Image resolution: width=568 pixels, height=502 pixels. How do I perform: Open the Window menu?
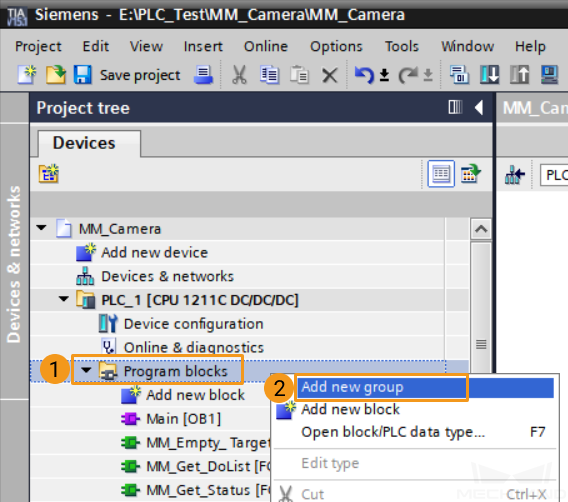[x=467, y=46]
